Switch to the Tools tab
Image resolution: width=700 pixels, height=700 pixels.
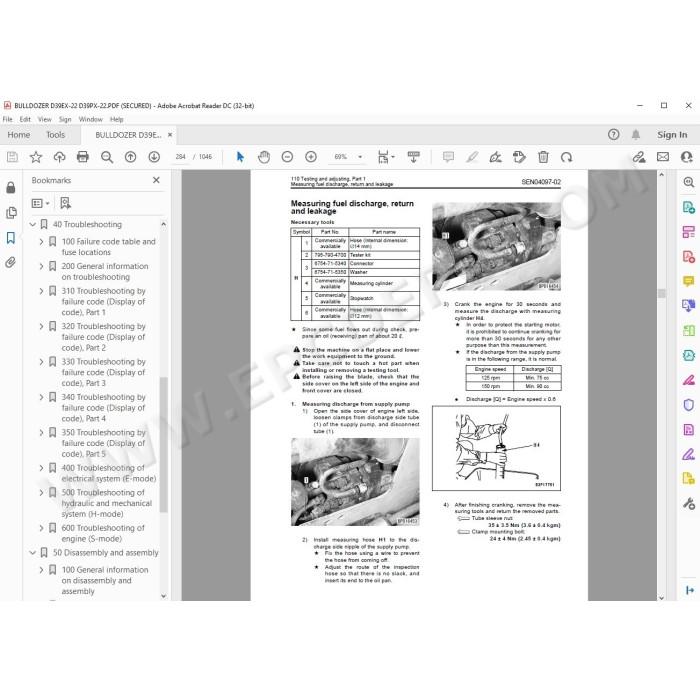[55, 134]
